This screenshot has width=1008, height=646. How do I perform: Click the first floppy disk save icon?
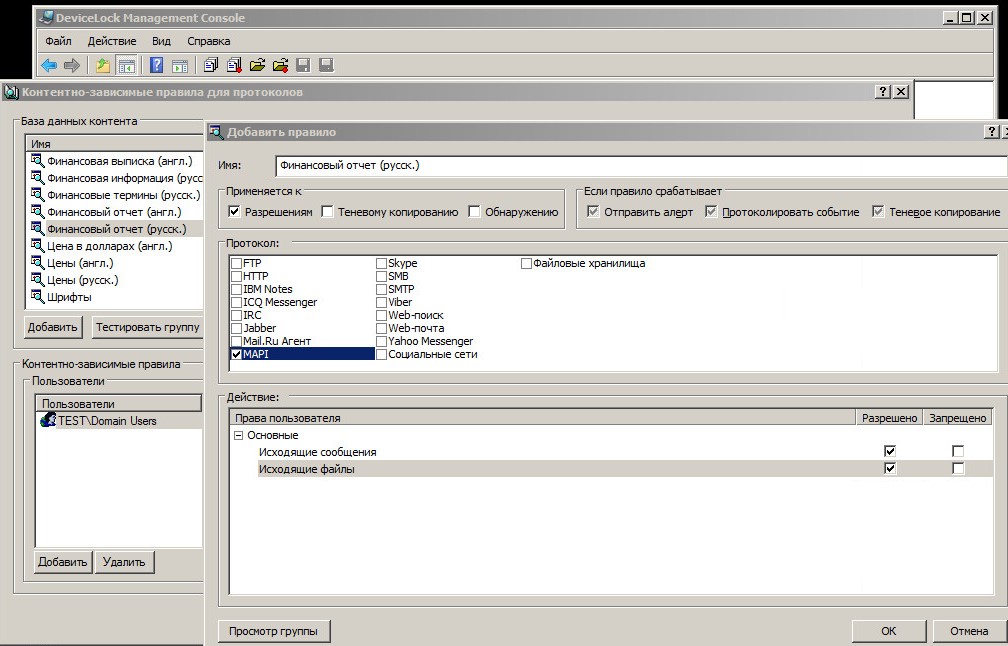point(303,66)
